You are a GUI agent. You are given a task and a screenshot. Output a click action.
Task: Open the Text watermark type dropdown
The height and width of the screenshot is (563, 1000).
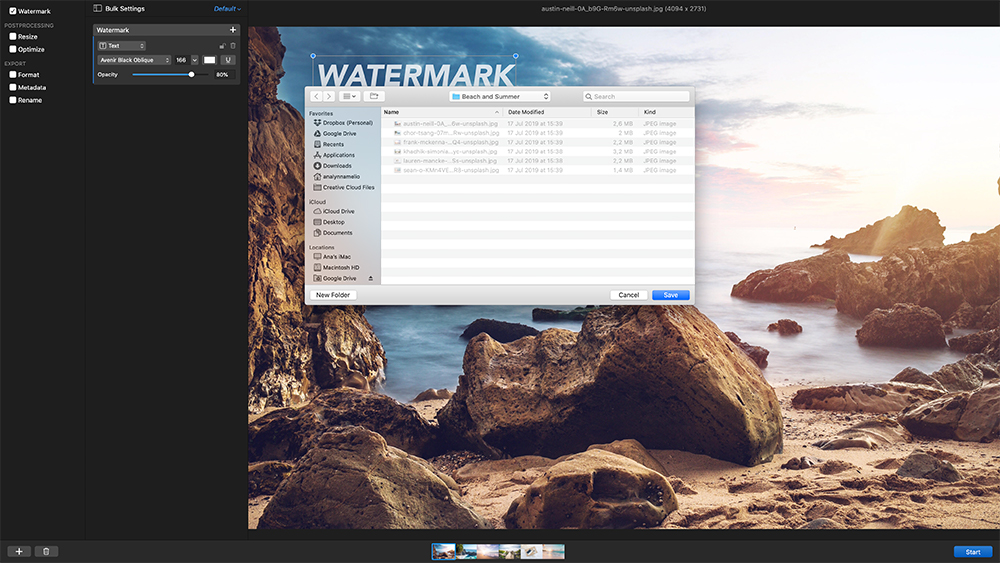(122, 46)
